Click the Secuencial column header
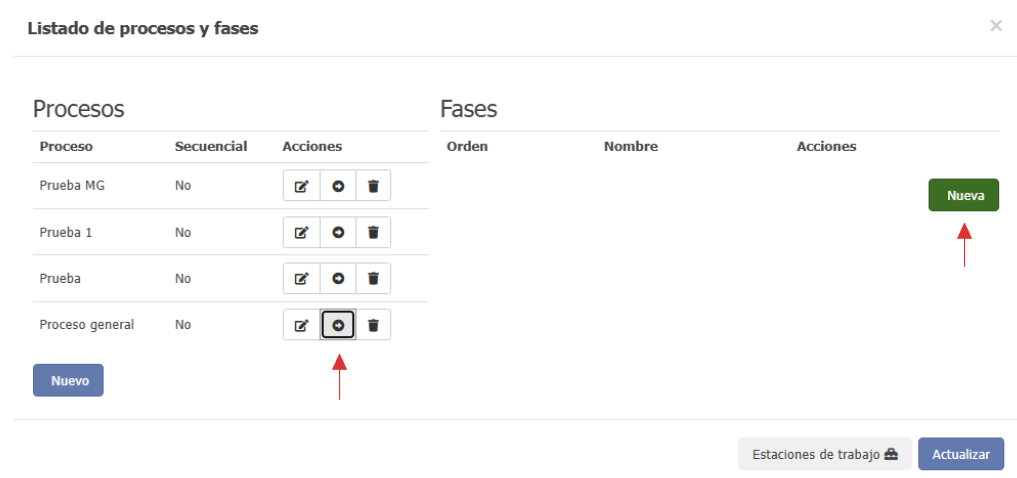This screenshot has height=478, width=1017. (x=211, y=147)
